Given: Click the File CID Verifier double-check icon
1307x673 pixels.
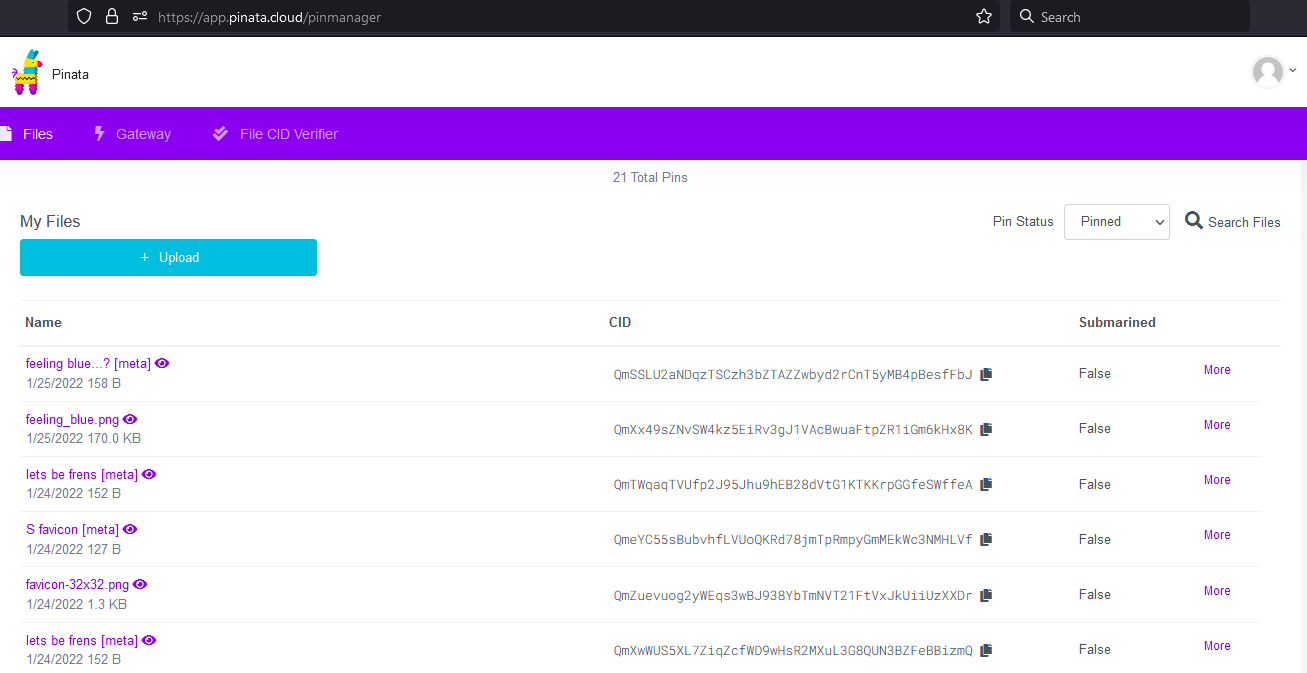Looking at the screenshot, I should [x=221, y=133].
